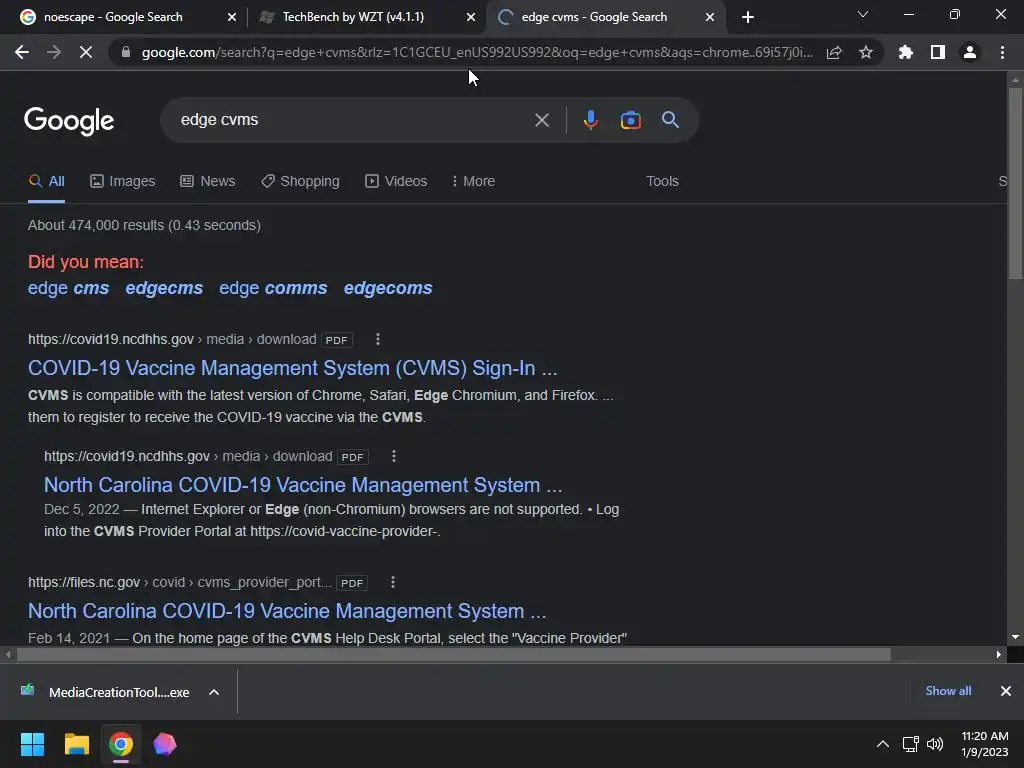
Task: Select the Shopping search filter
Action: (x=300, y=182)
